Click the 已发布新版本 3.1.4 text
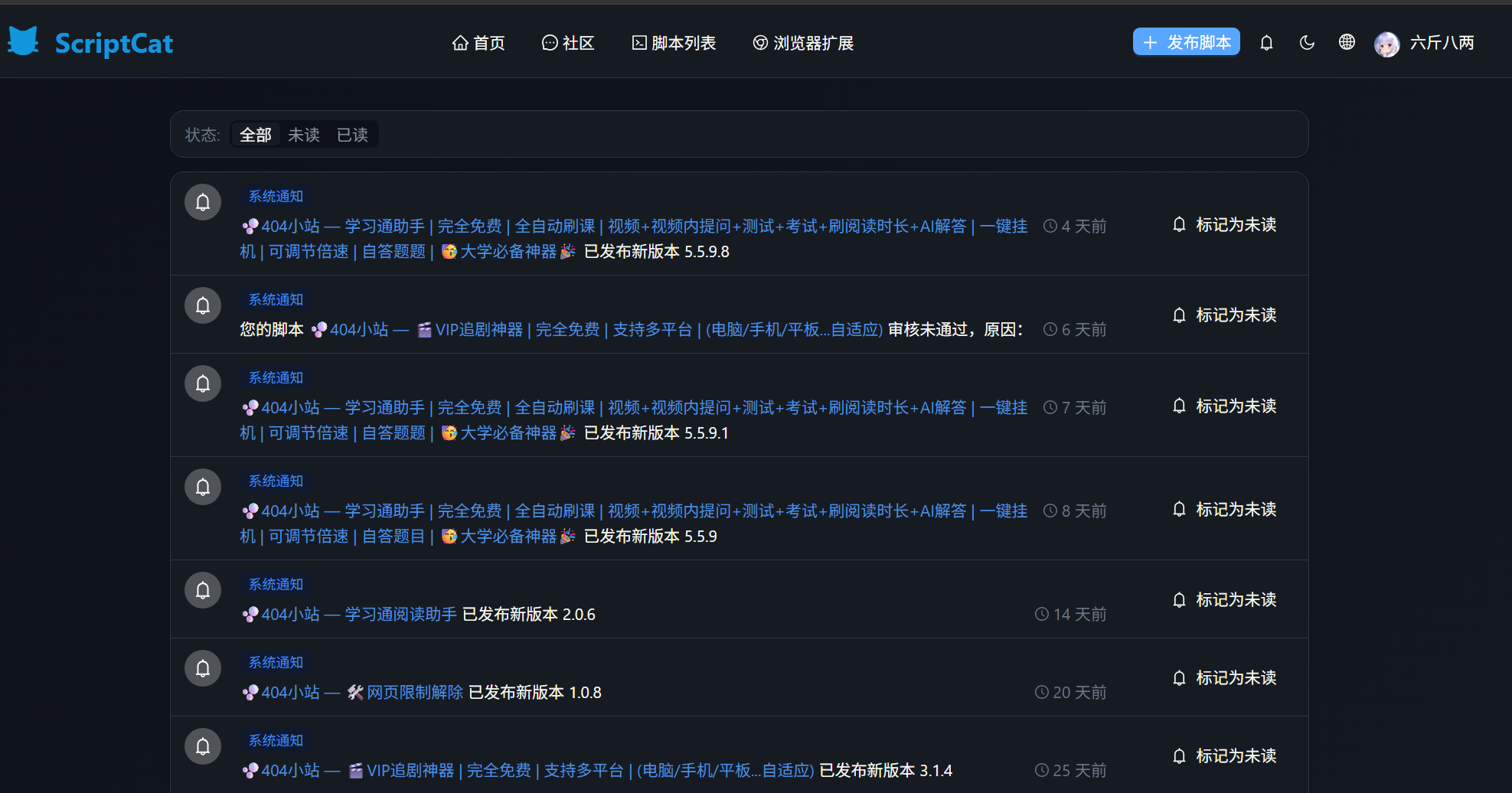 (x=886, y=770)
